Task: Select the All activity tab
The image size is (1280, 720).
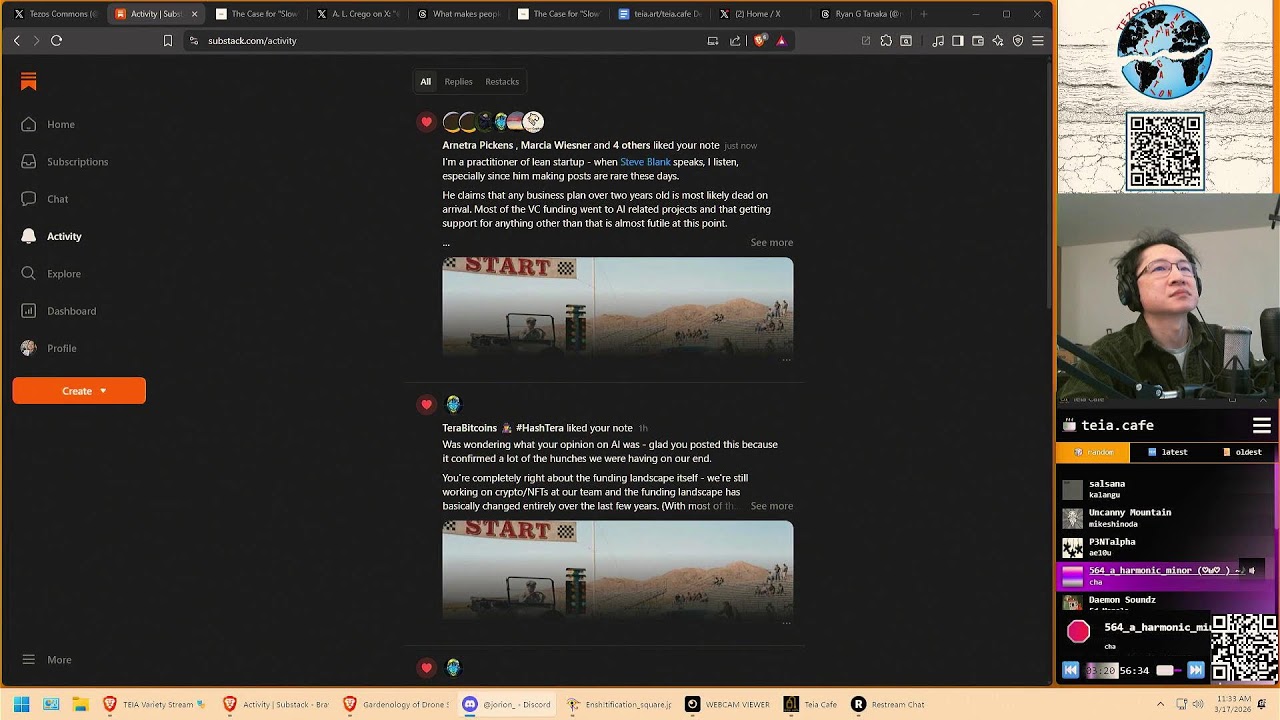Action: [x=425, y=82]
